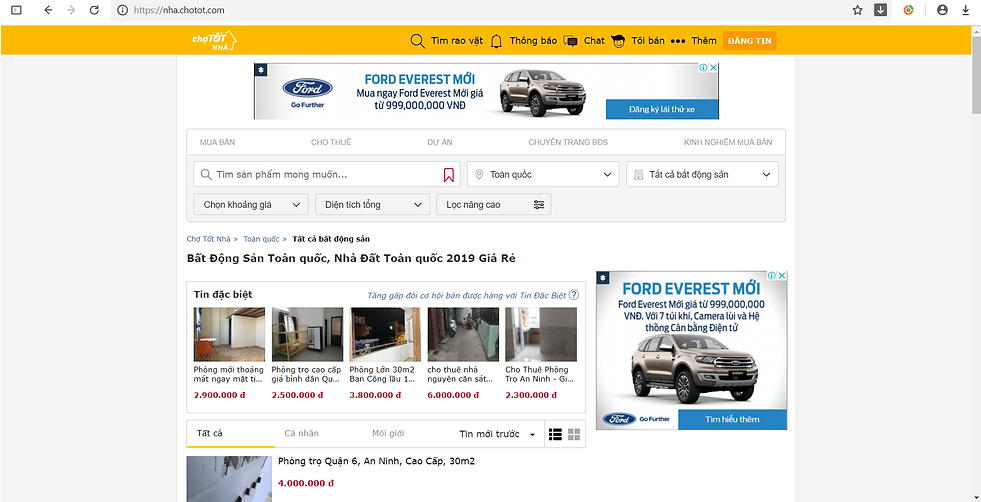Expand the Chọn khoảng giá dropdown
This screenshot has height=502, width=981.
coord(251,205)
